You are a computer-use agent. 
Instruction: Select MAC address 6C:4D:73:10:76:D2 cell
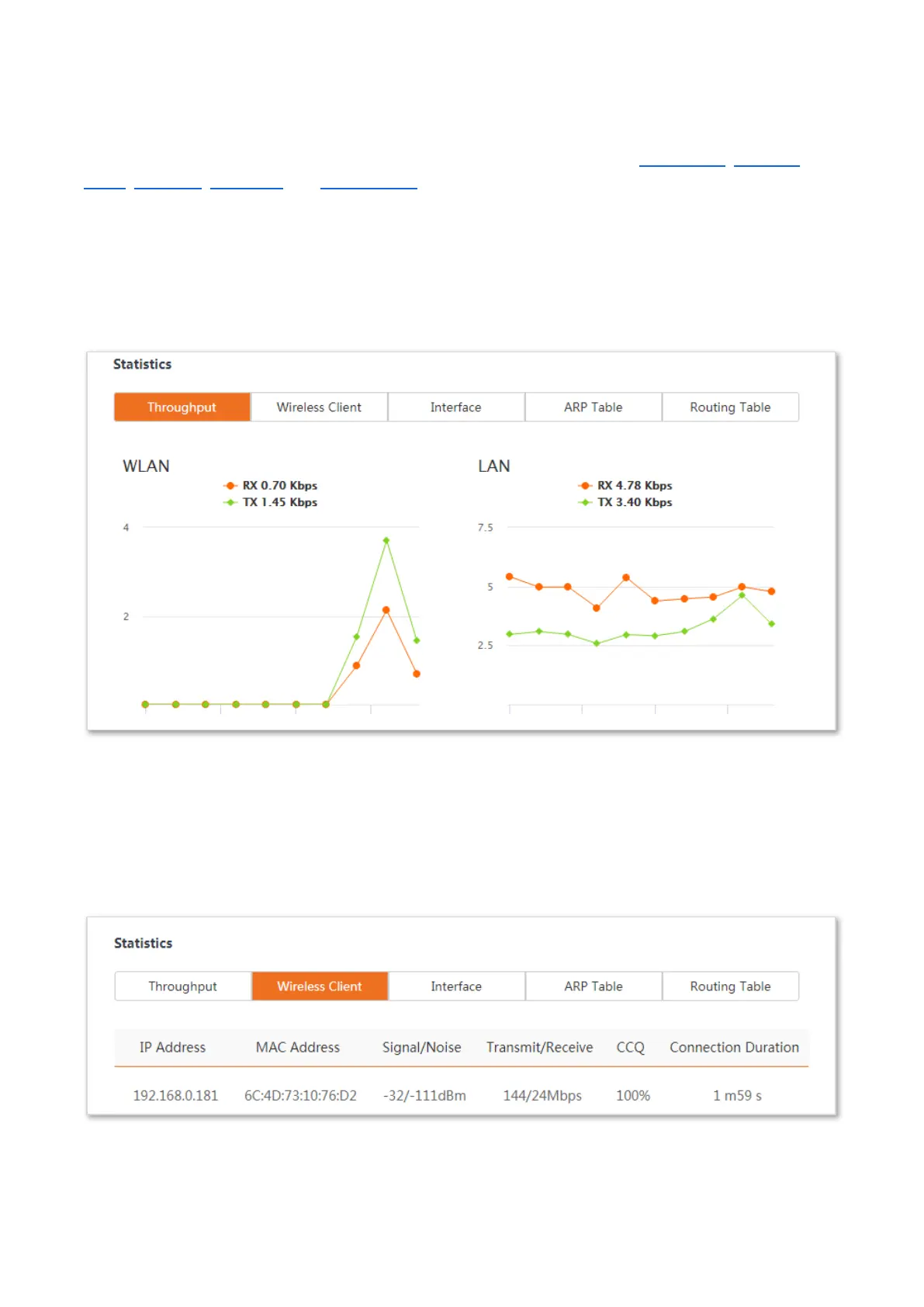(301, 1095)
